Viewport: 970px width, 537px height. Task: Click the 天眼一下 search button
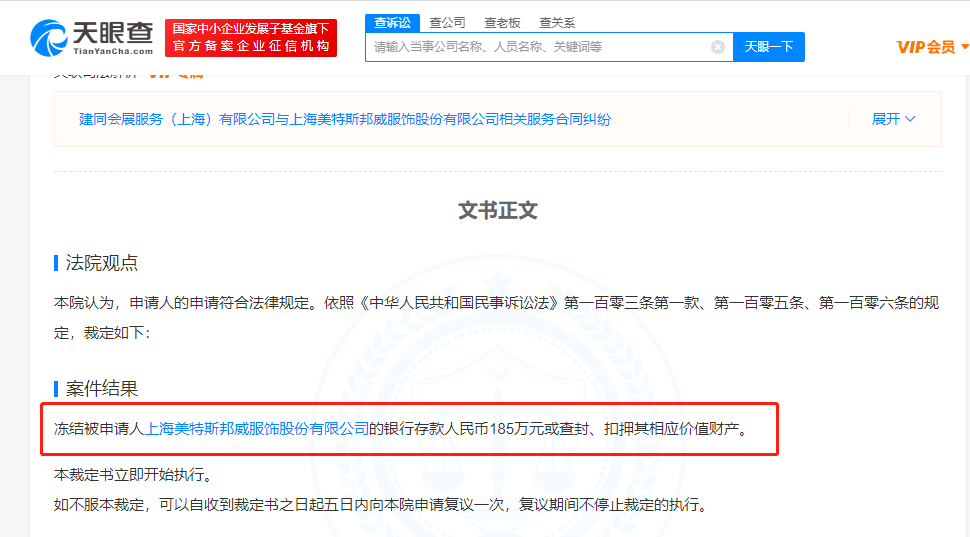[769, 47]
